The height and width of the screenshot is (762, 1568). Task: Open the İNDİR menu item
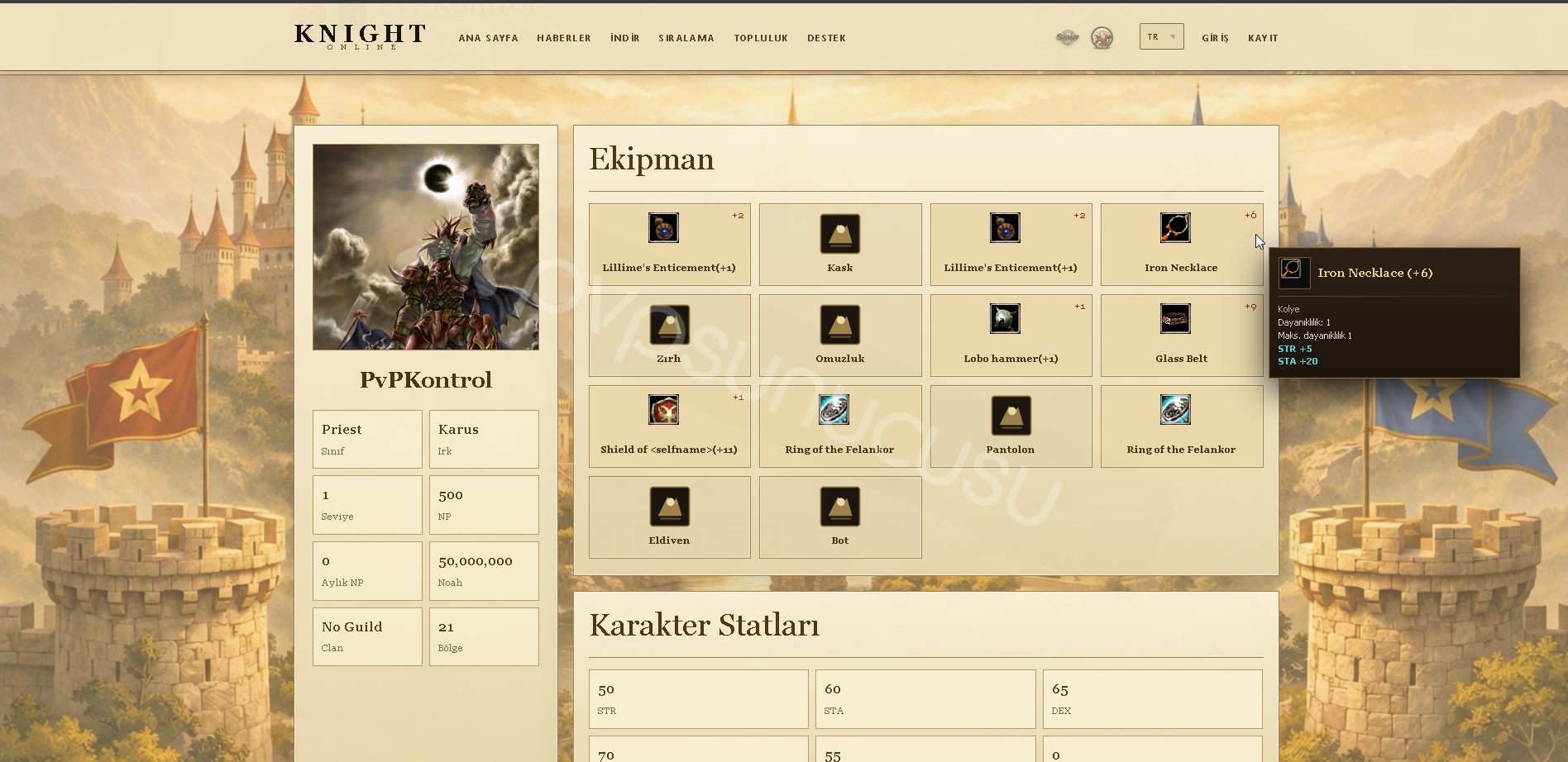624,38
